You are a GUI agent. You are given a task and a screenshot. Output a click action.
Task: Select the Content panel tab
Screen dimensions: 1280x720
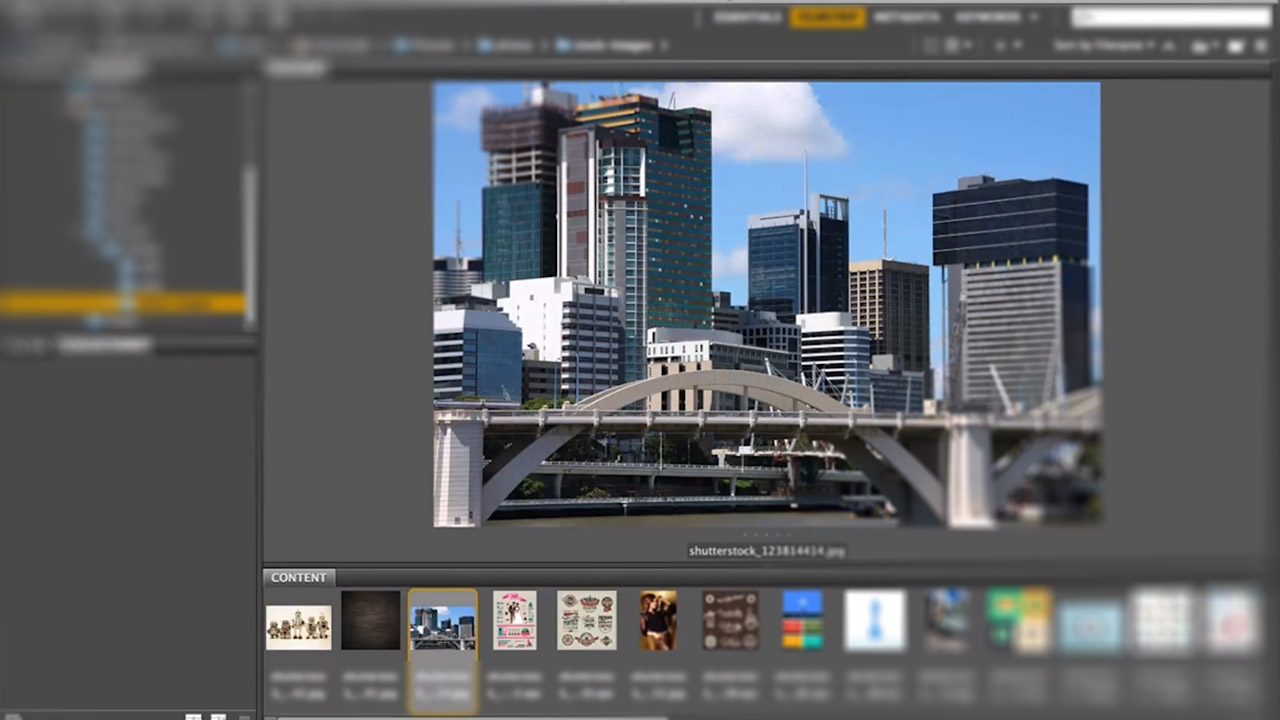(x=298, y=577)
